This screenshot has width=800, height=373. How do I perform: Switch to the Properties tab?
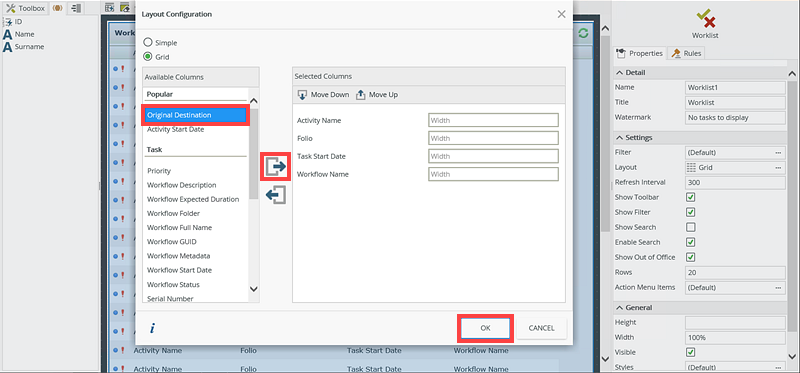click(x=640, y=53)
